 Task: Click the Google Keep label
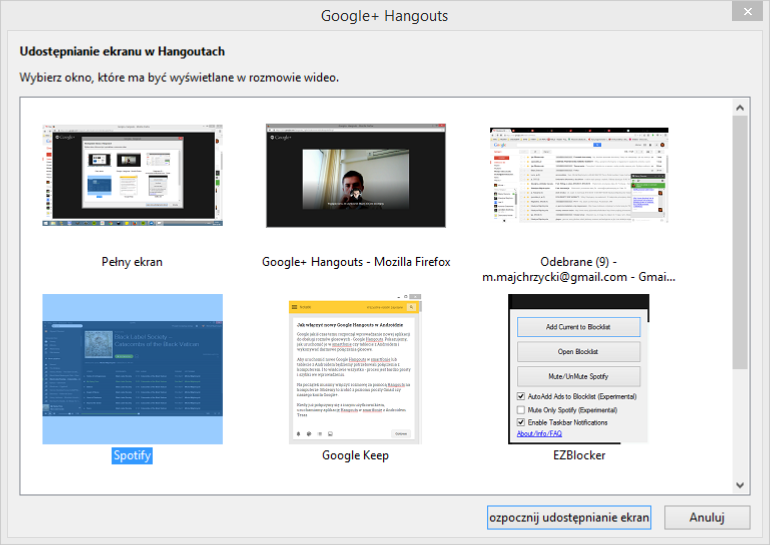(x=356, y=456)
